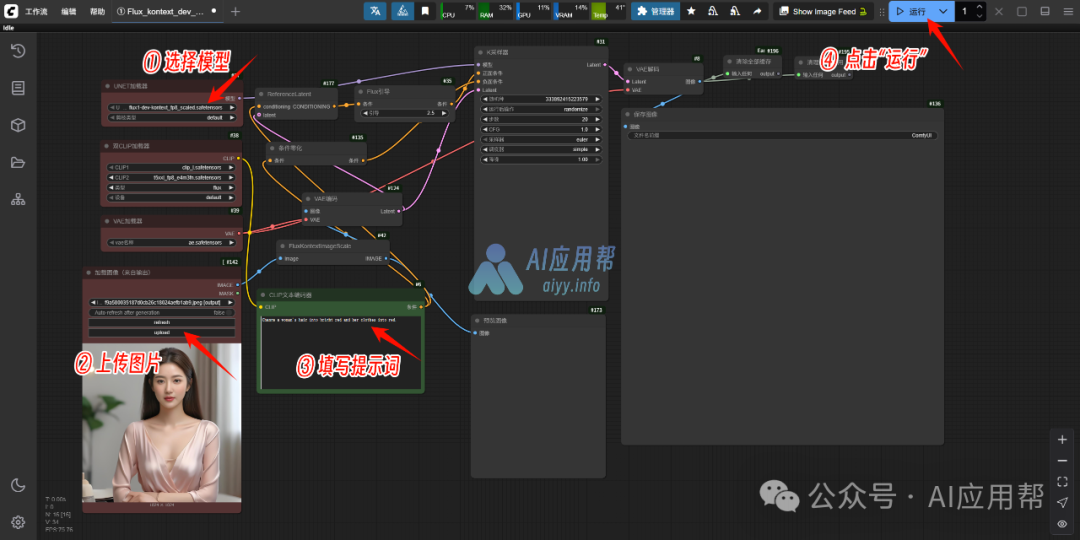Screen dimensions: 1080x540
Task: Collapse the VAE解码 node via its dot
Action: (x=630, y=70)
